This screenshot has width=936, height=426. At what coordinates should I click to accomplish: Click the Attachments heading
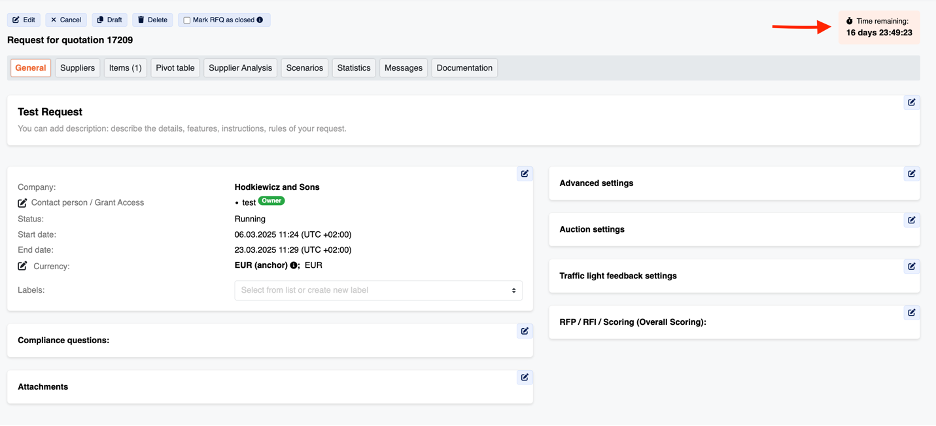click(x=43, y=387)
